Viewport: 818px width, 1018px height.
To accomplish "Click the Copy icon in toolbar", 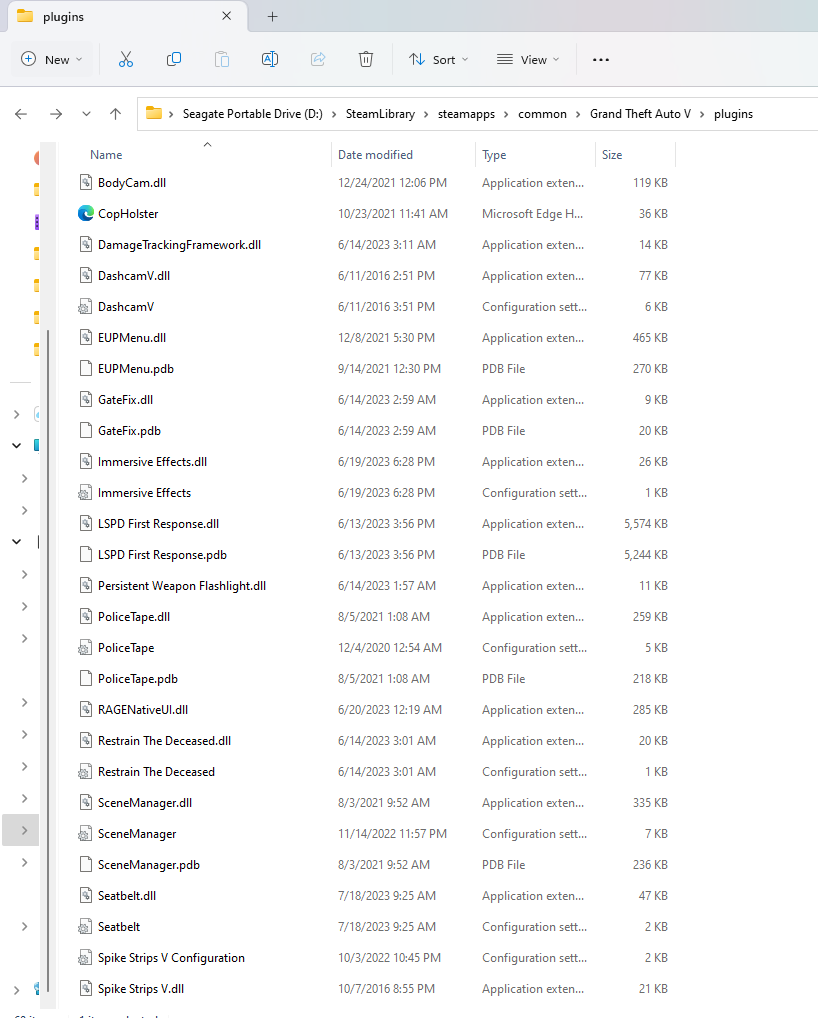I will [x=173, y=60].
